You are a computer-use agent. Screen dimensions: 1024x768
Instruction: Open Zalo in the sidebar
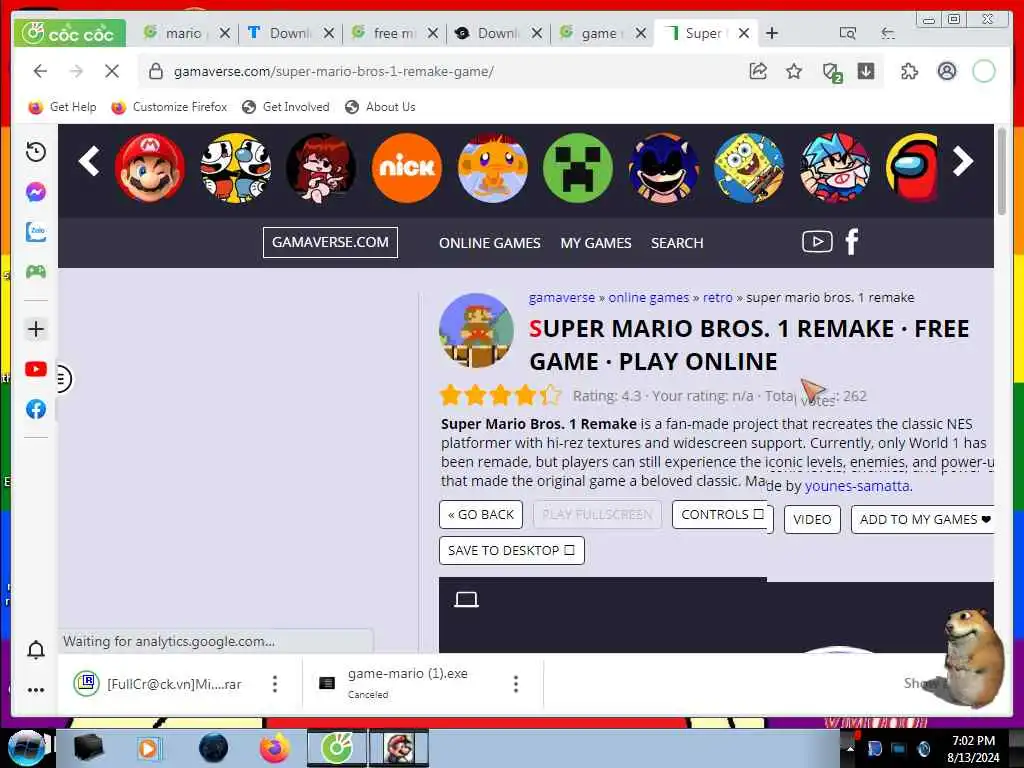point(36,232)
